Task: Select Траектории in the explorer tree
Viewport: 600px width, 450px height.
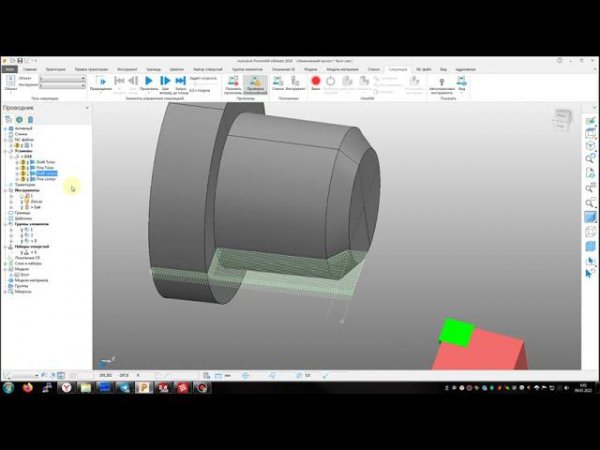Action: [24, 184]
